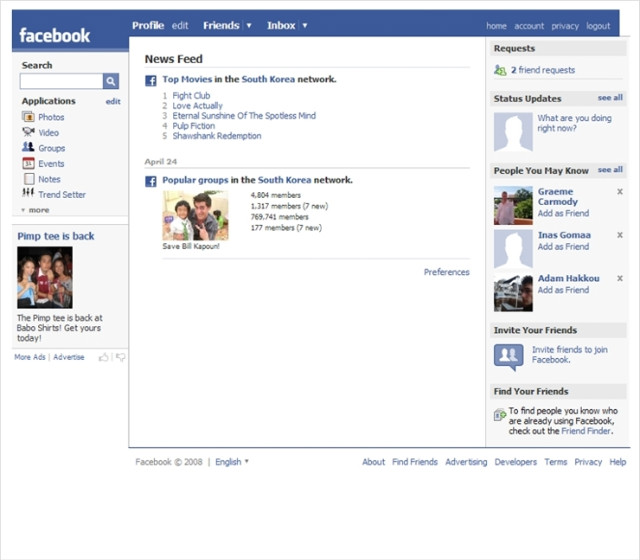Open Invite friends to join Facebook link
Screen dimensions: 640x560
[x=570, y=355]
